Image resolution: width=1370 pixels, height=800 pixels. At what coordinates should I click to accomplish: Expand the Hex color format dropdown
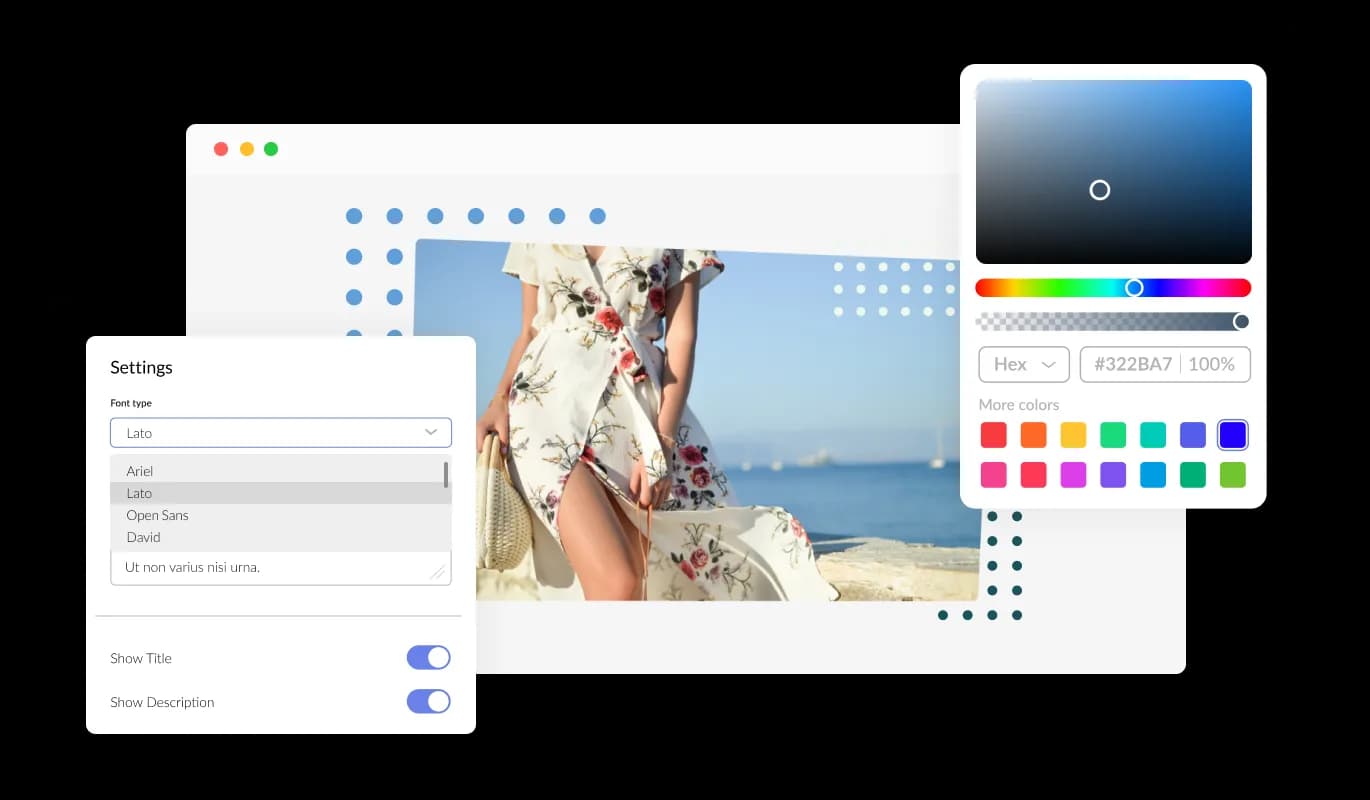coord(1023,364)
